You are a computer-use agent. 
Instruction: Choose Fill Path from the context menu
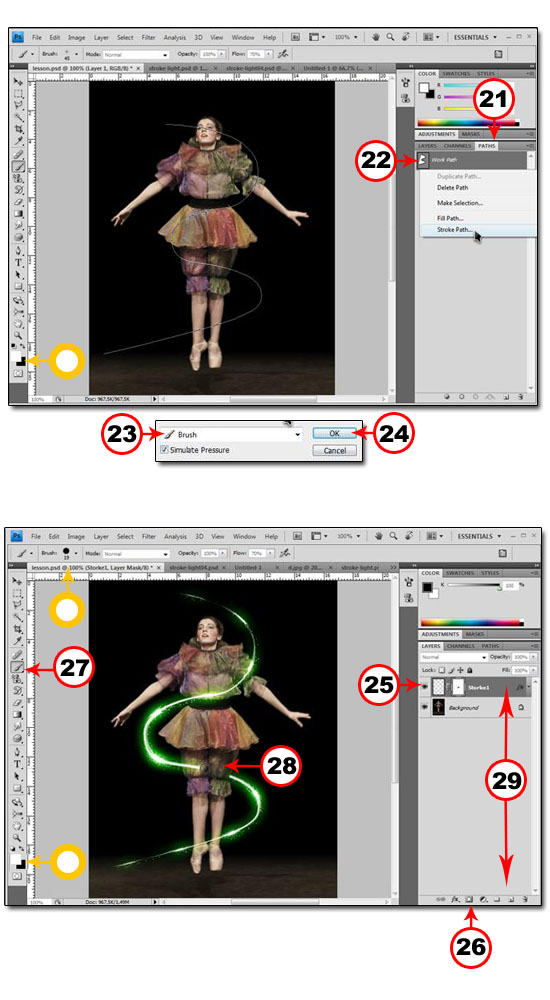tap(450, 218)
